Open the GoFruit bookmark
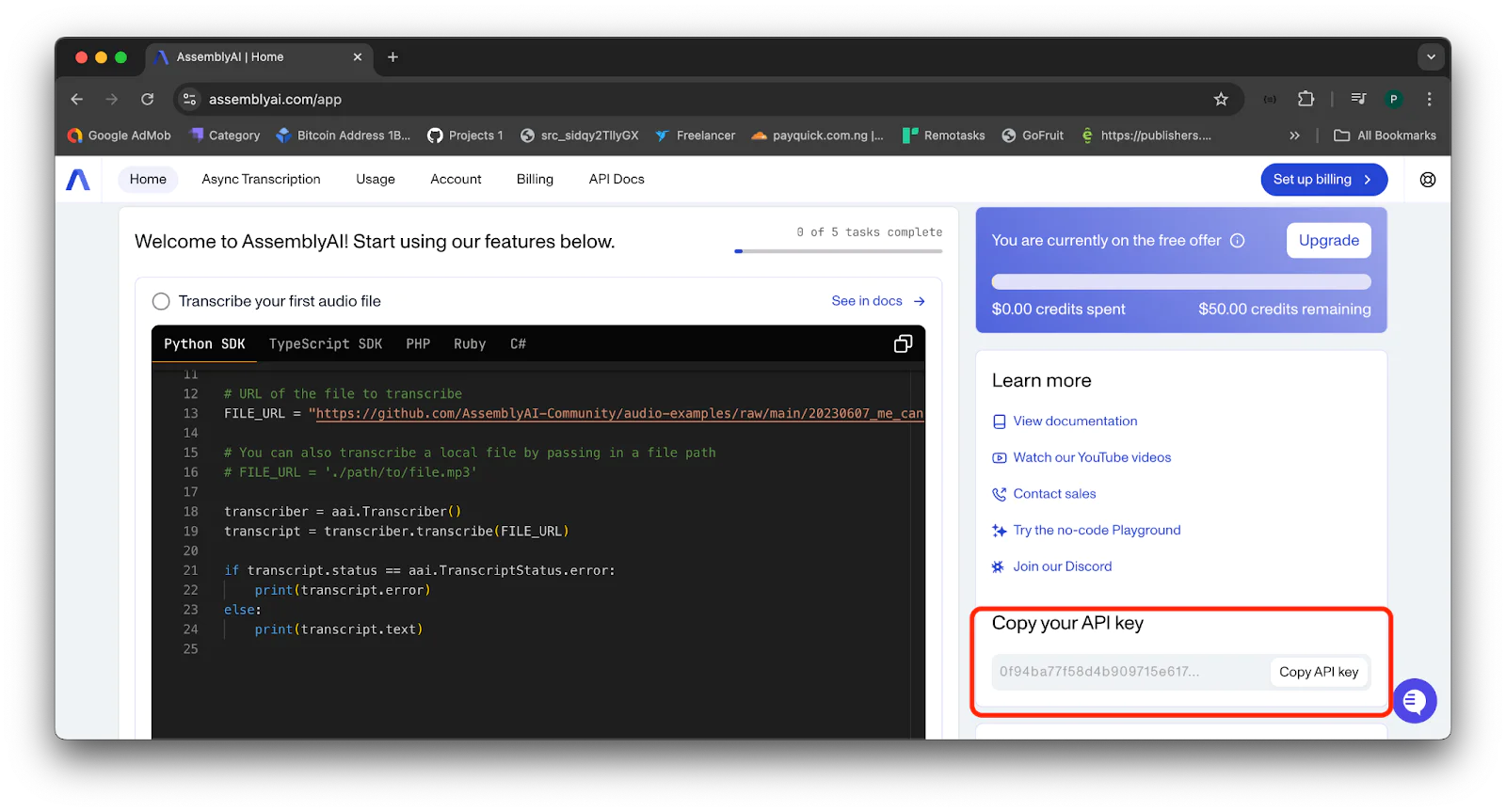 click(x=1033, y=135)
